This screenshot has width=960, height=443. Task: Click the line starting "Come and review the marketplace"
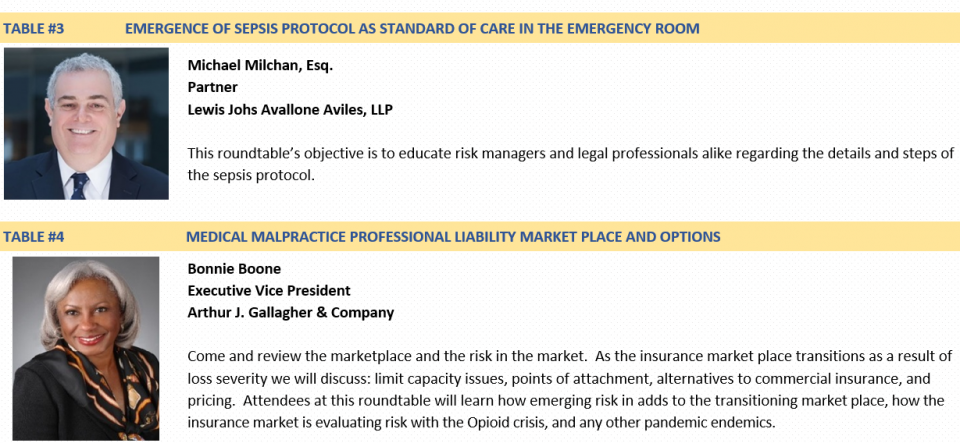[x=570, y=356]
